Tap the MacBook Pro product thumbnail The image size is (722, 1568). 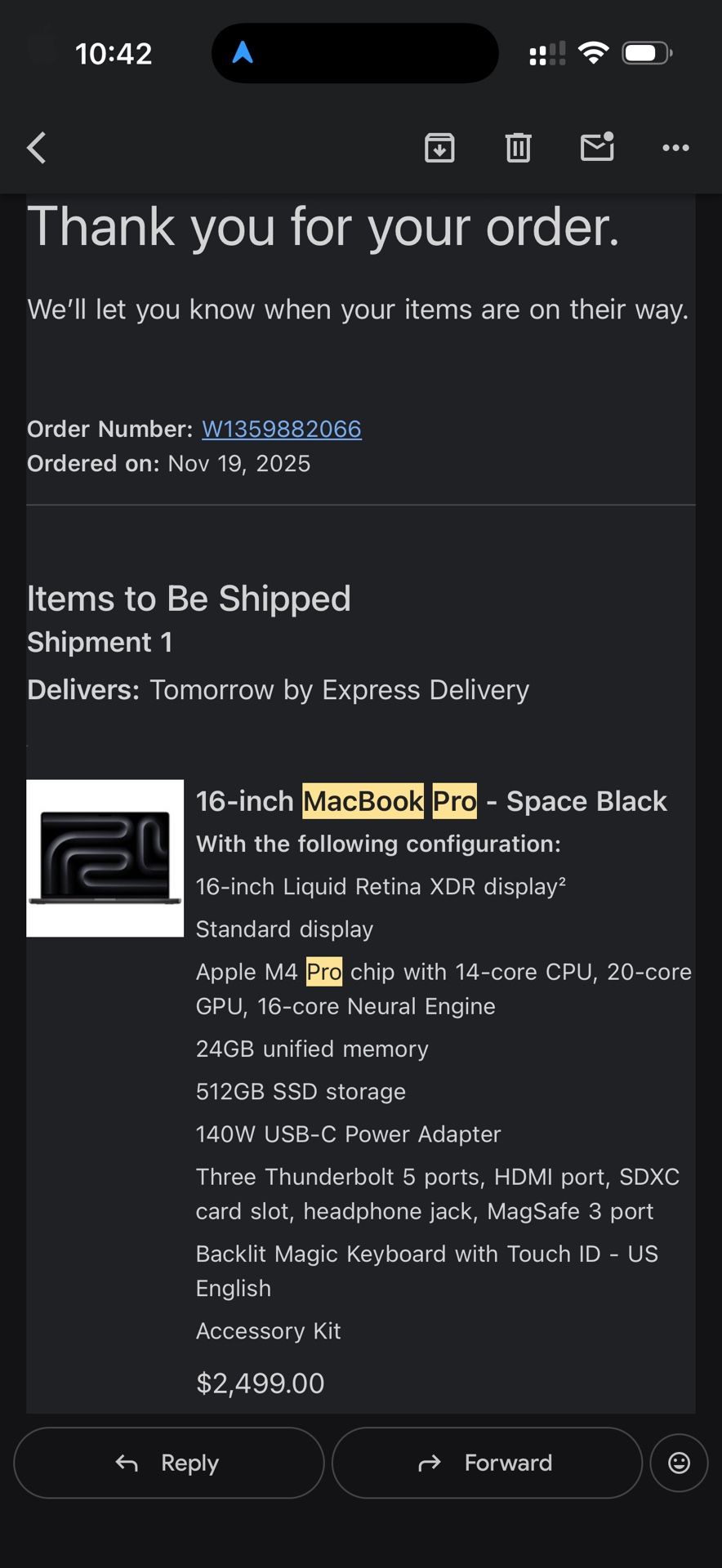(105, 858)
